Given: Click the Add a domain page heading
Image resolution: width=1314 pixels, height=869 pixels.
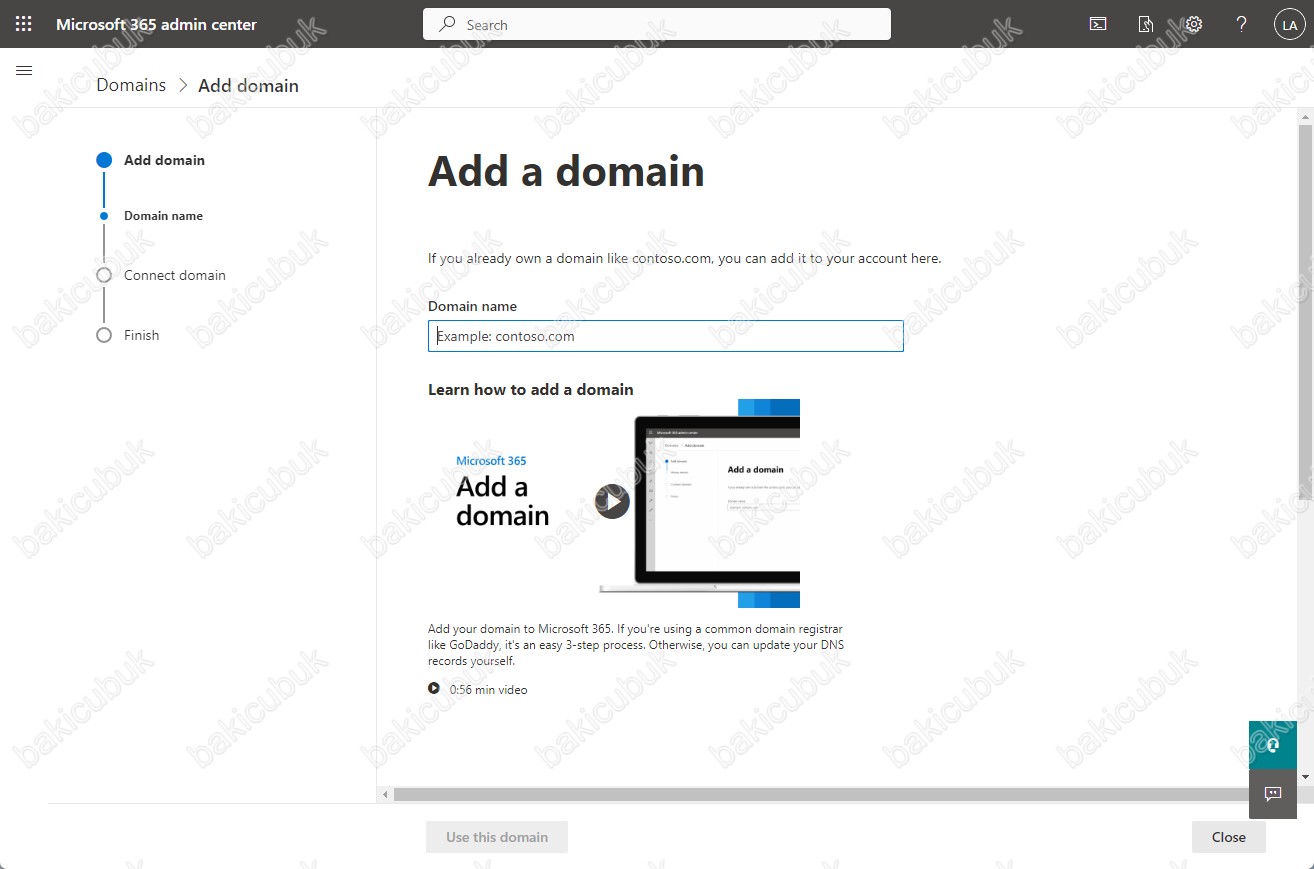Looking at the screenshot, I should 566,171.
